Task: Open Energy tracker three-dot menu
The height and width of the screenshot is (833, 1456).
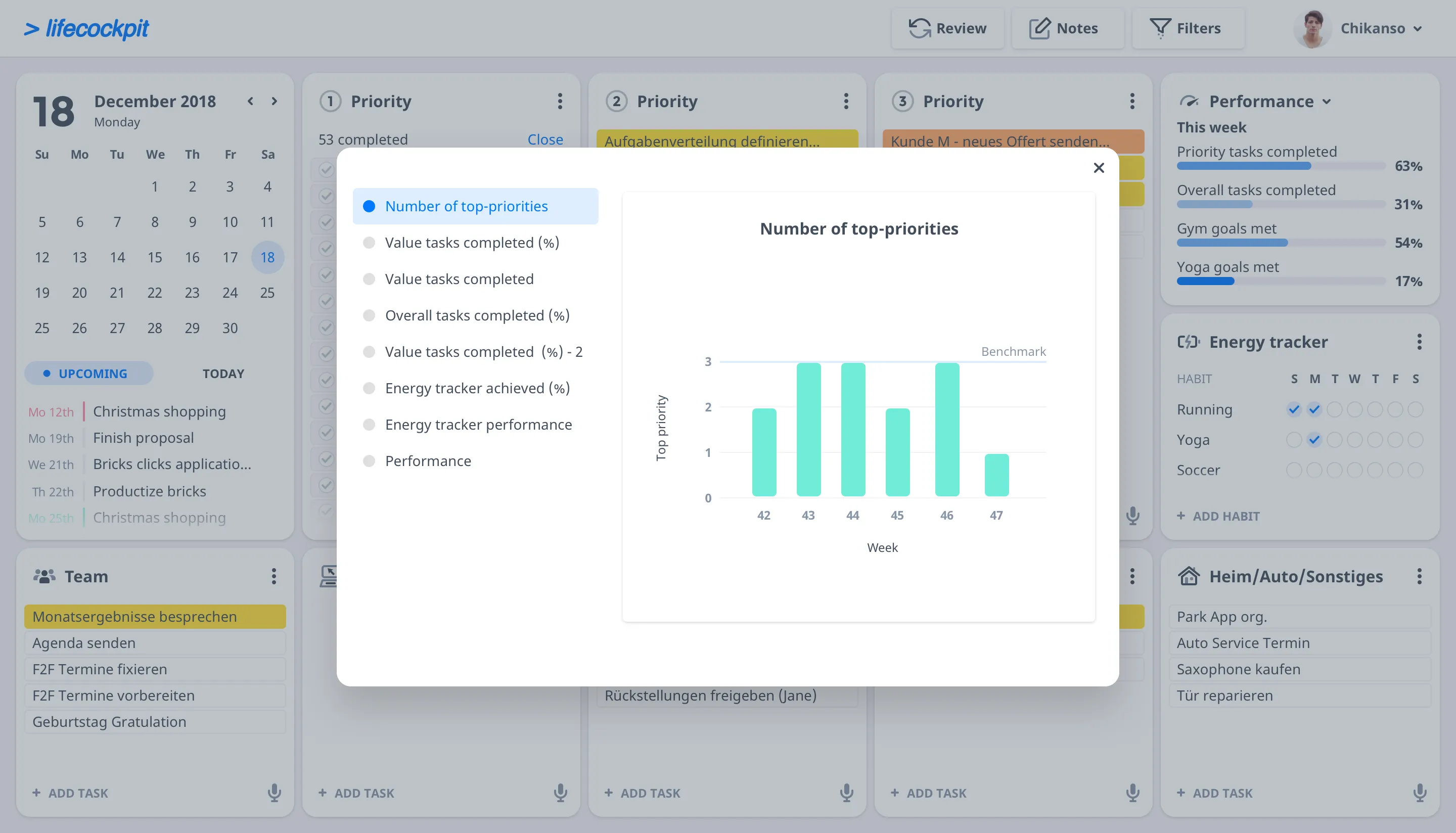Action: click(1419, 342)
